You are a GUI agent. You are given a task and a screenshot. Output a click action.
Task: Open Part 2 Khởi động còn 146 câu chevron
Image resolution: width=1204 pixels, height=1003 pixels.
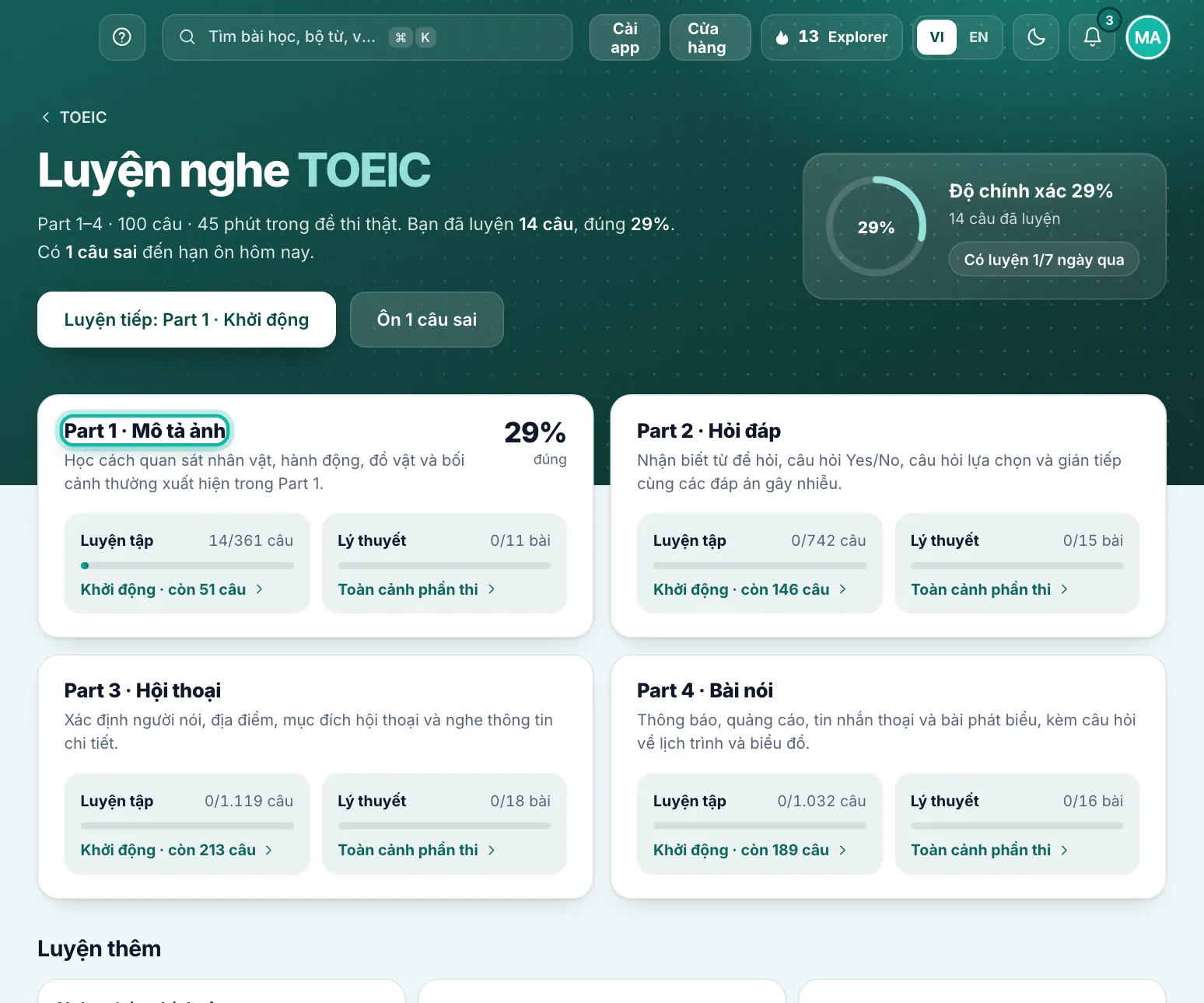(842, 589)
